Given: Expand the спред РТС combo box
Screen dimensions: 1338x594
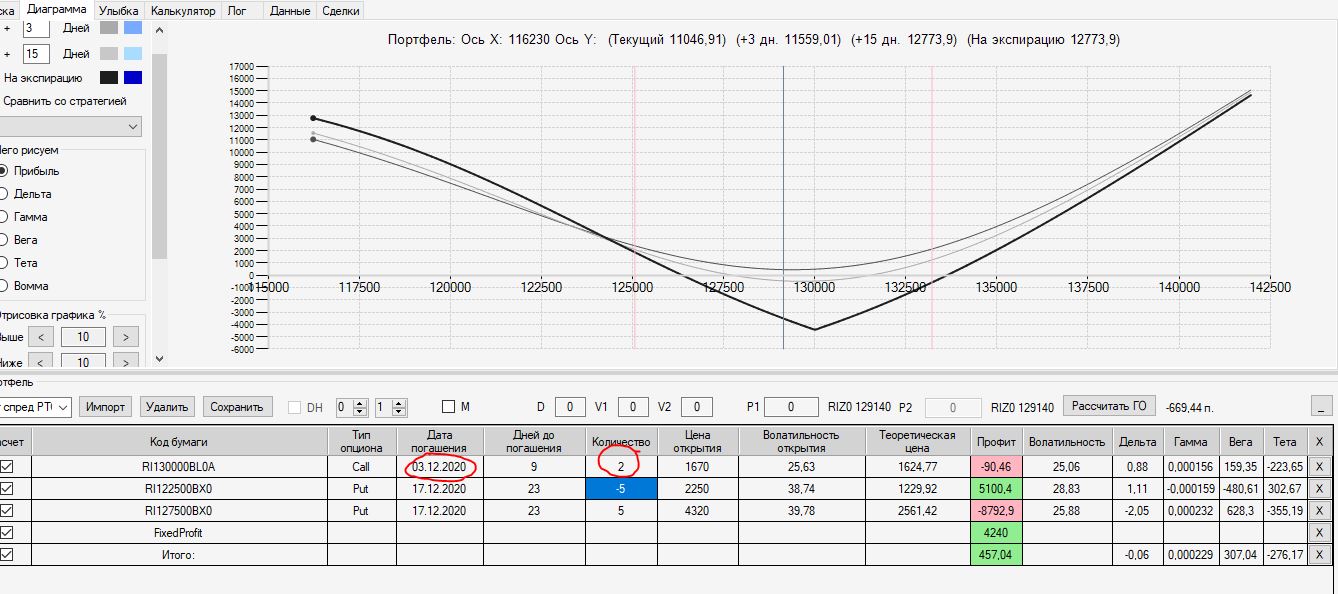Looking at the screenshot, I should click(x=35, y=407).
